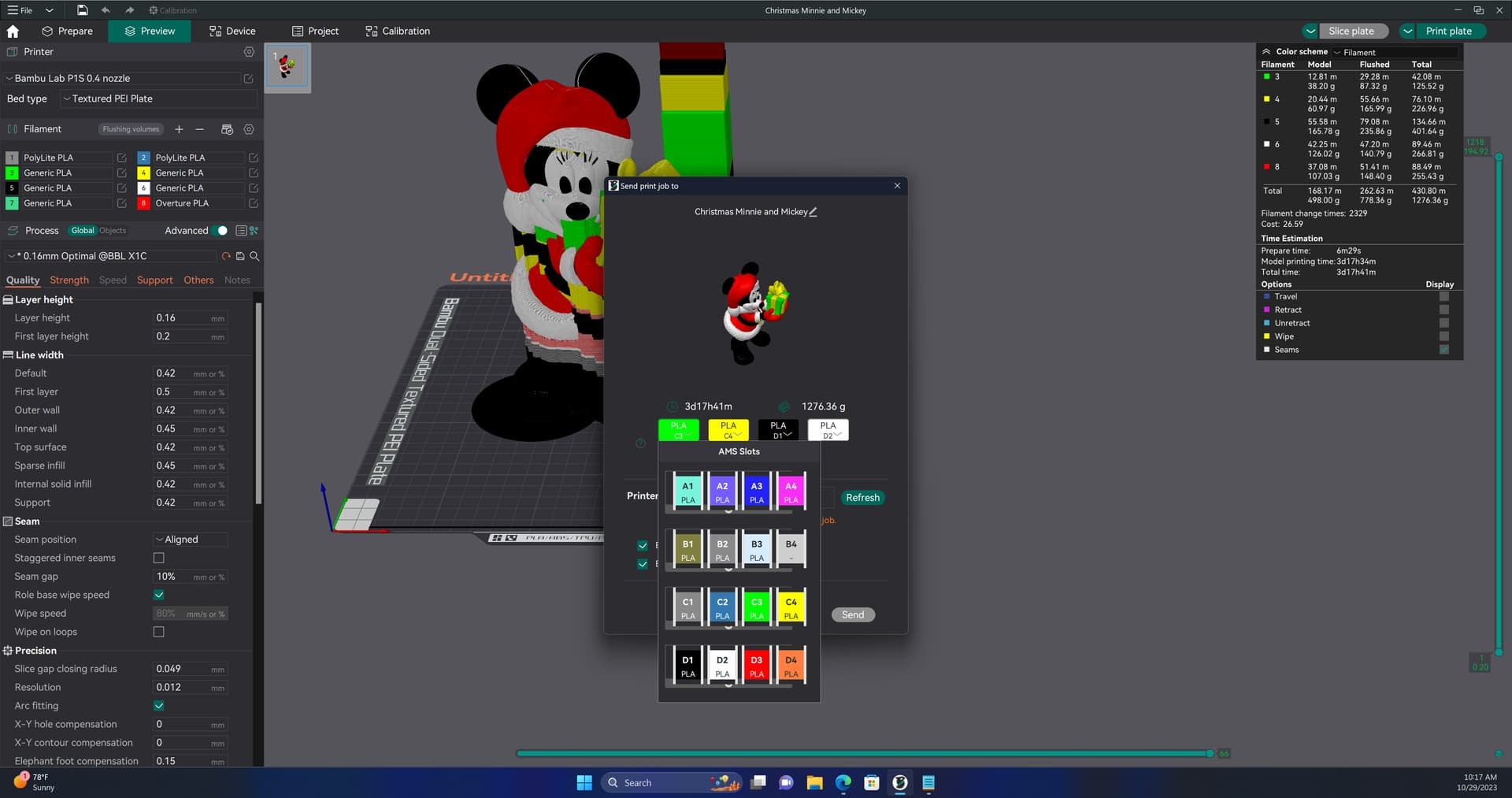
Task: Open File Explorer from the taskbar
Action: coord(814,782)
